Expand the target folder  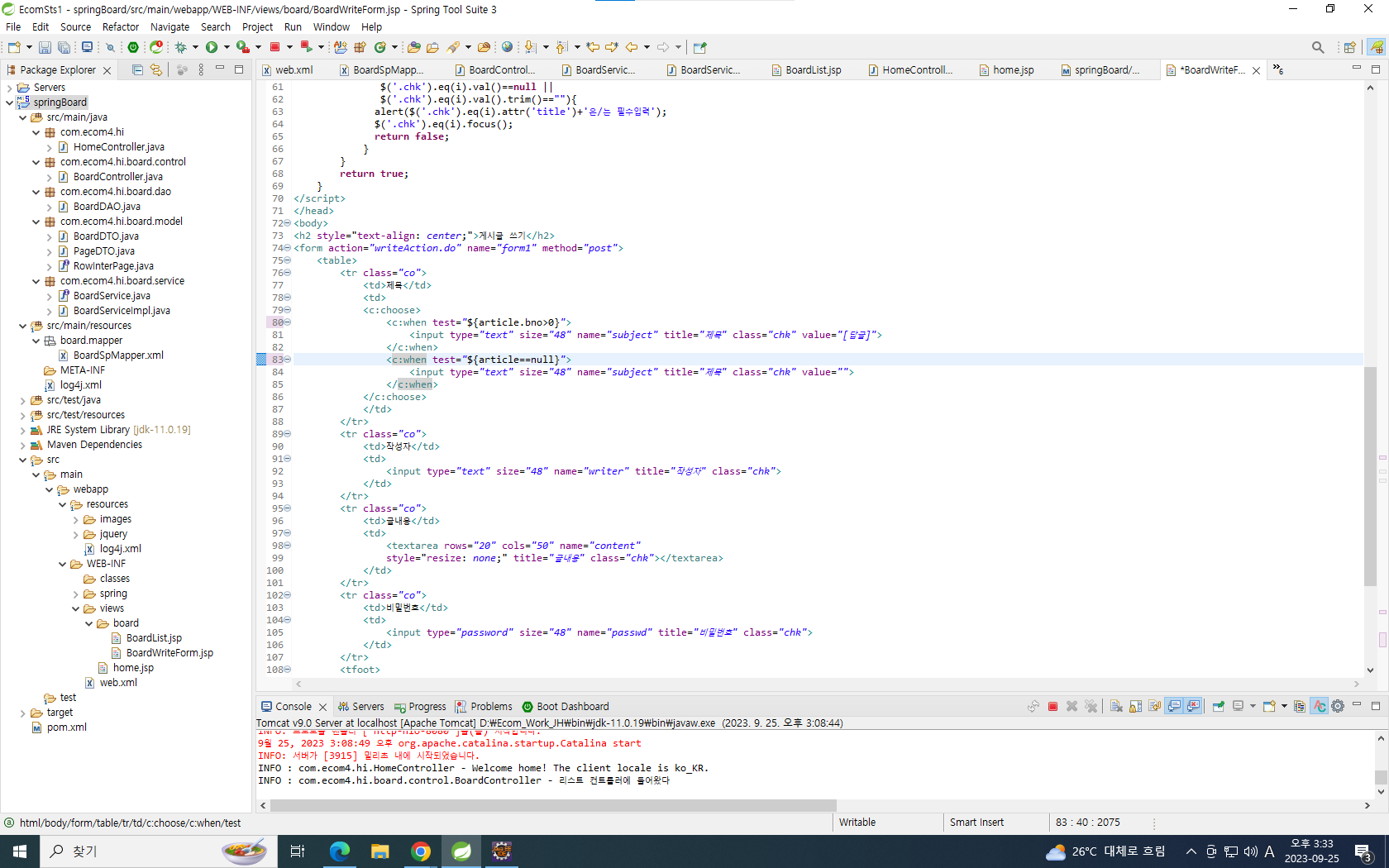pyautogui.click(x=22, y=713)
